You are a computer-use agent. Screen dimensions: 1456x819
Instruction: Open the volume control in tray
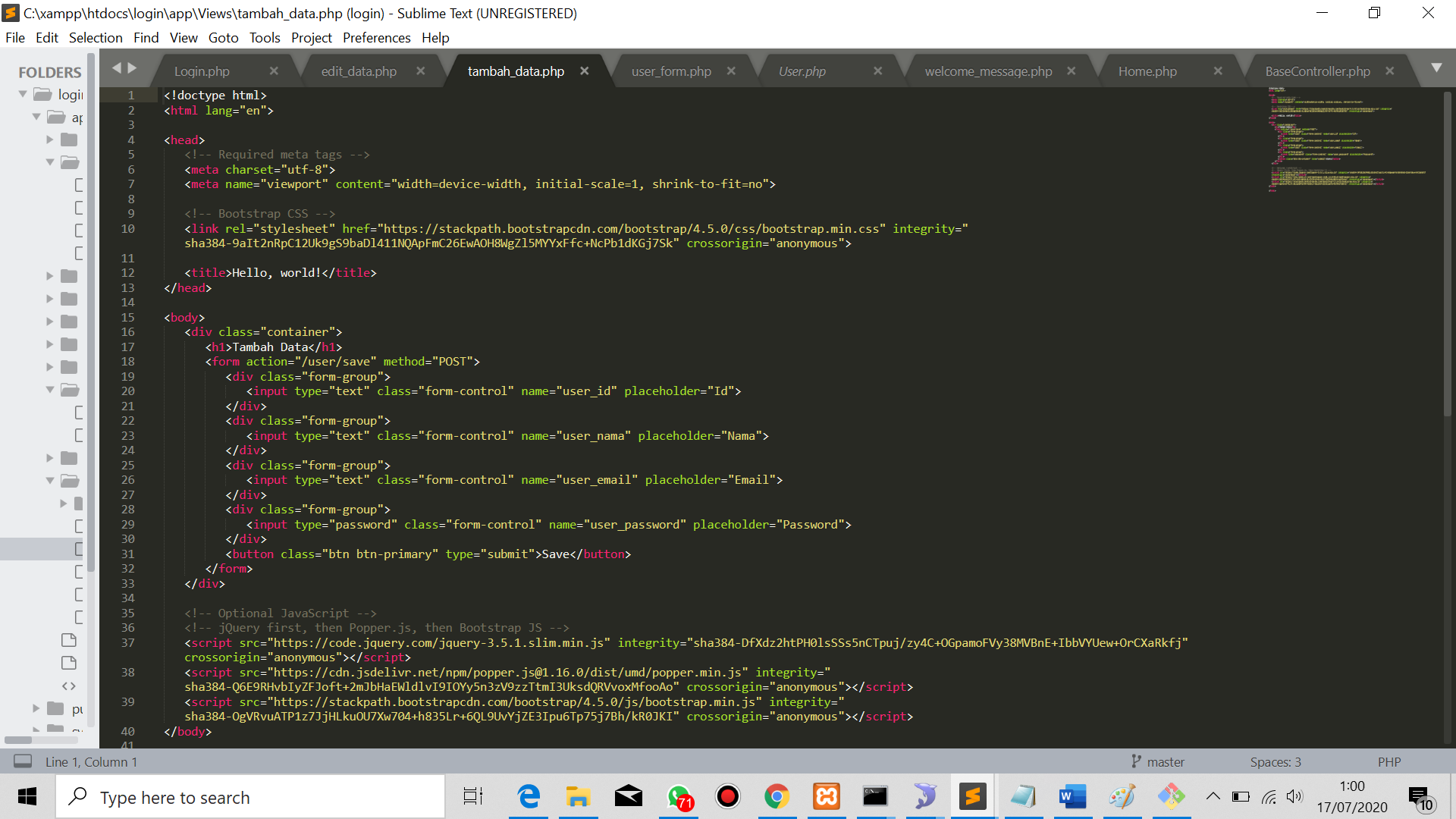click(x=1294, y=796)
